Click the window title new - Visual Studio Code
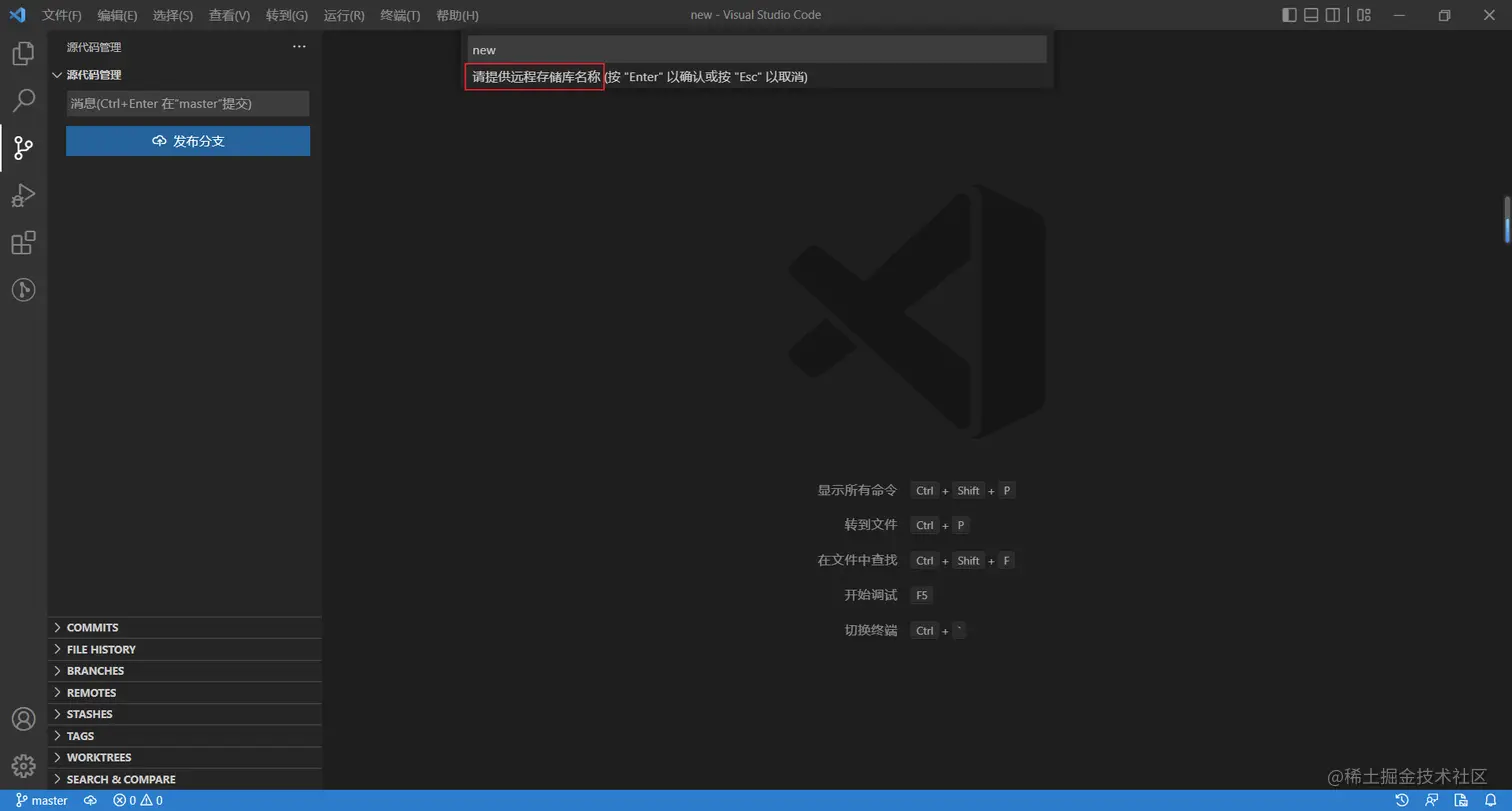 click(755, 15)
